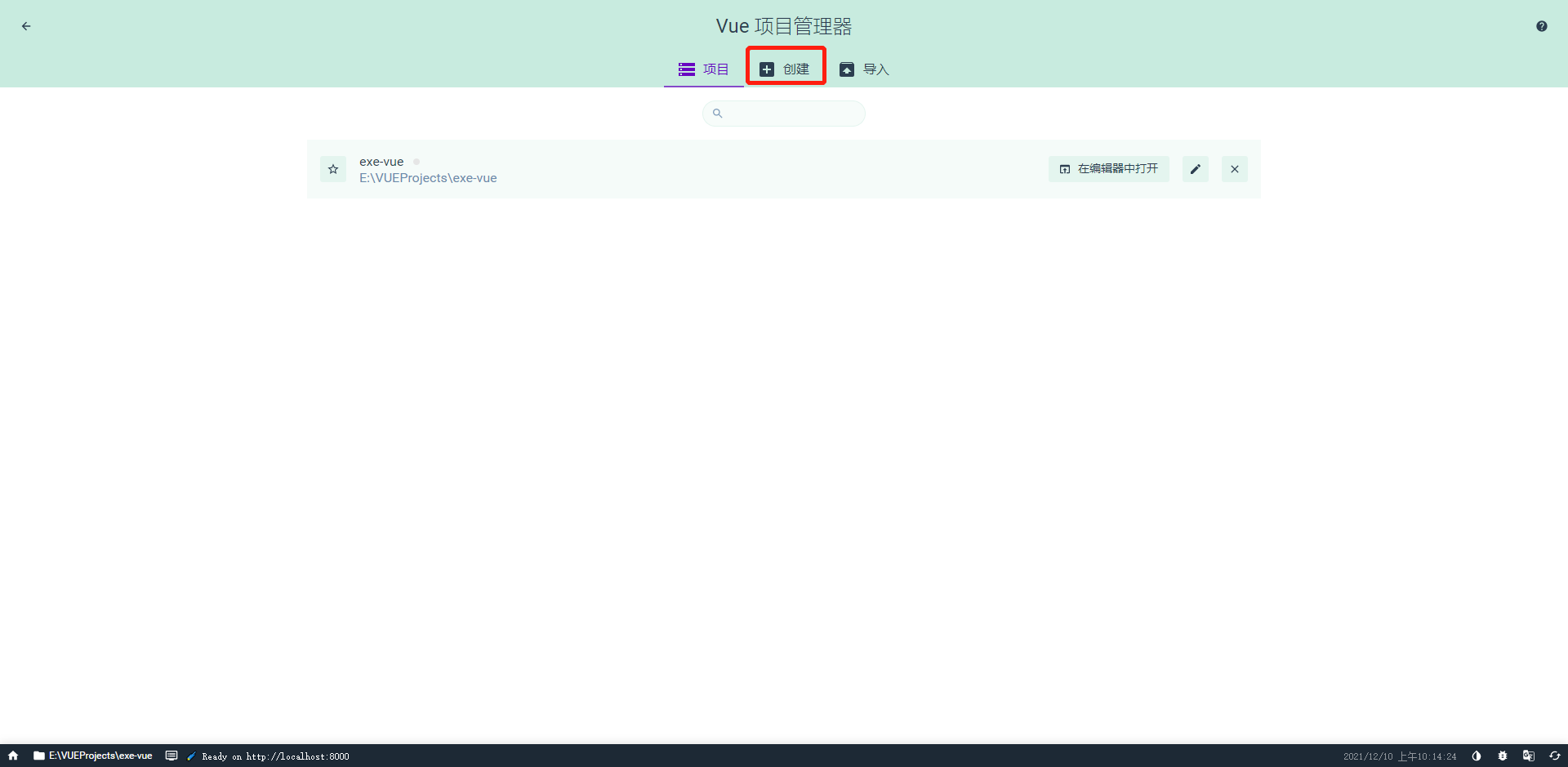Focus the project search field
Image resolution: width=1568 pixels, height=767 pixels.
(784, 114)
